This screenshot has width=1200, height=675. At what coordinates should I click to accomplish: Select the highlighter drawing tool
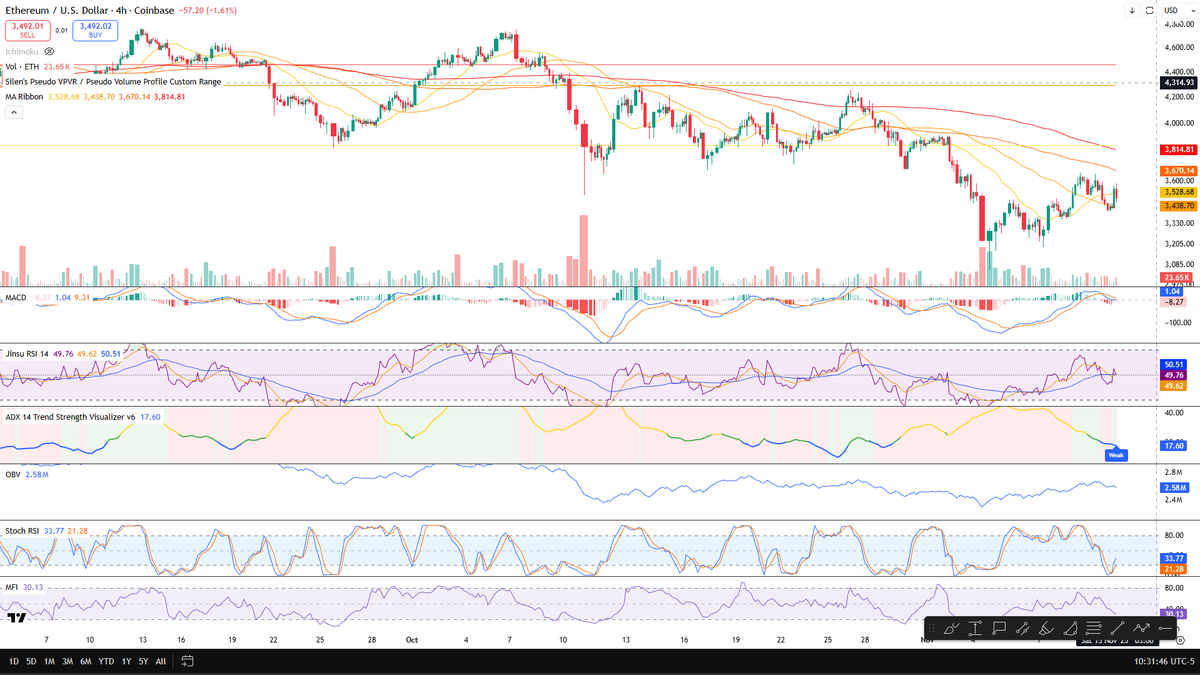coord(1047,628)
